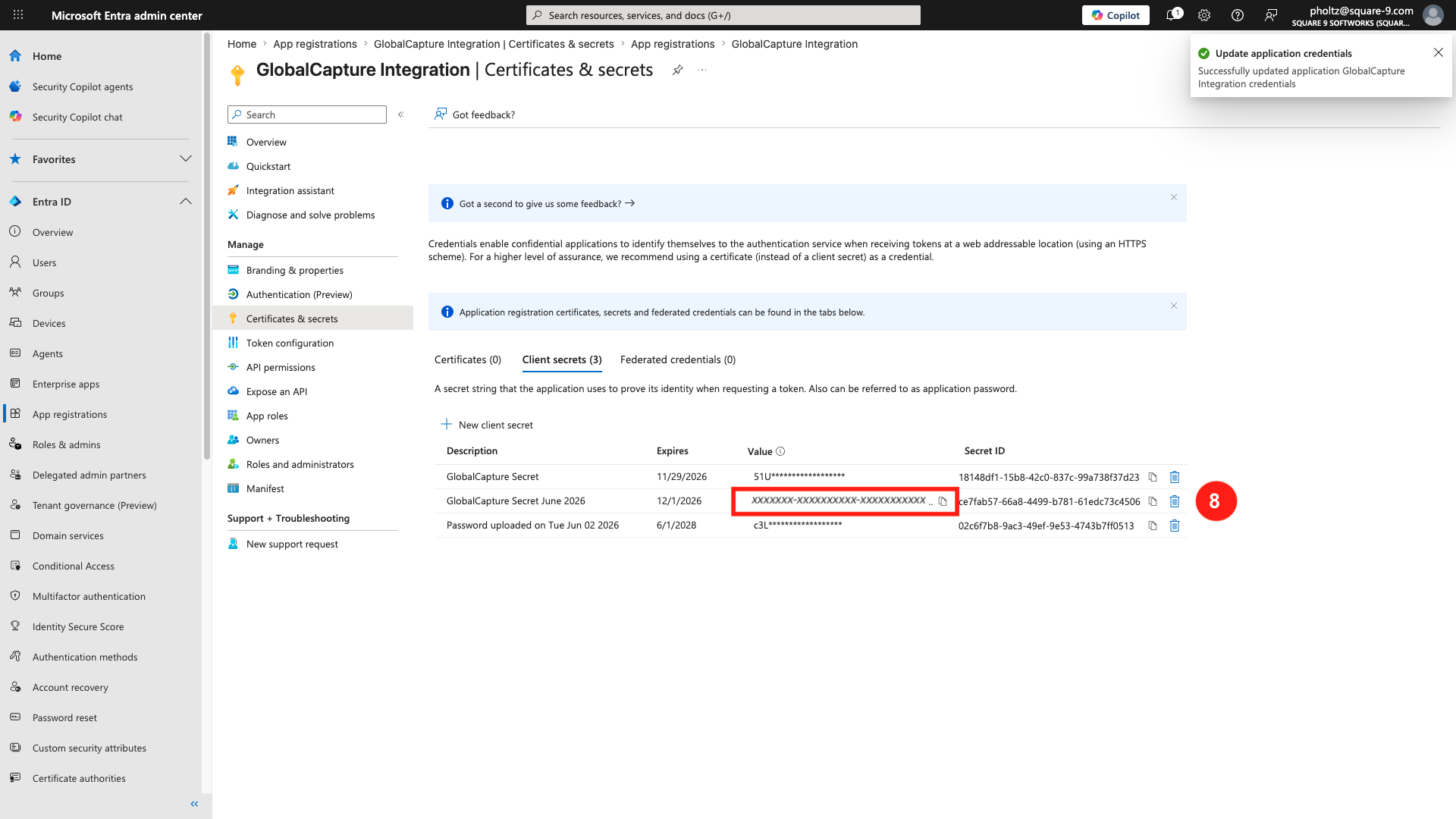
Task: Open the app launcher waffle icon
Action: click(x=18, y=15)
